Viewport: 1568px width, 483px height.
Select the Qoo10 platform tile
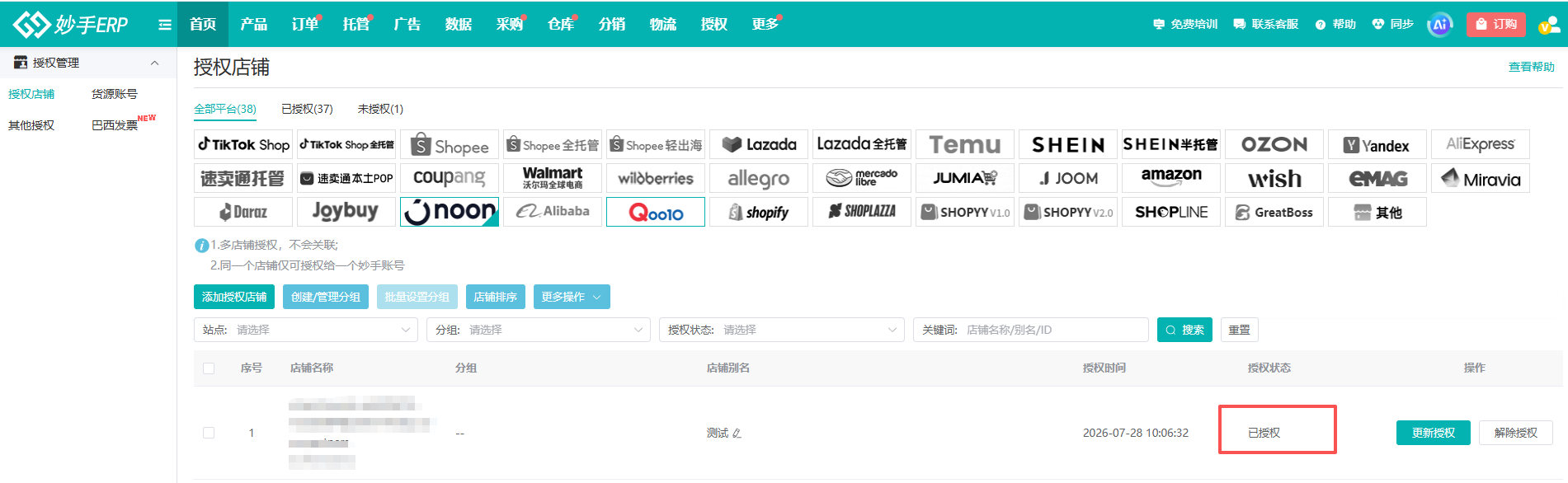pos(656,212)
